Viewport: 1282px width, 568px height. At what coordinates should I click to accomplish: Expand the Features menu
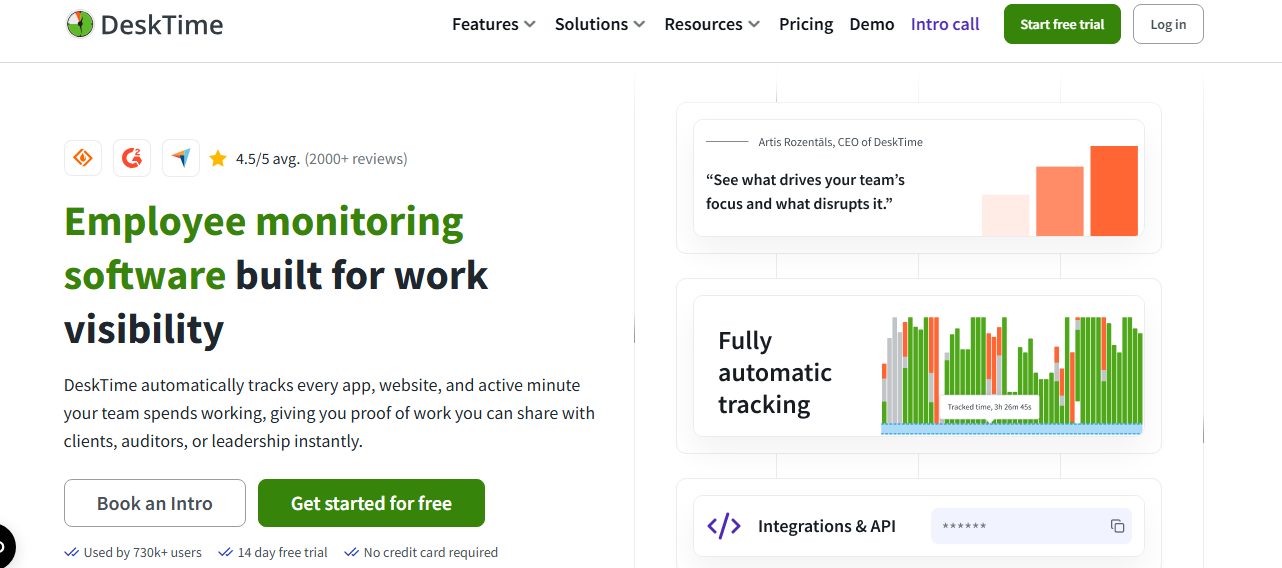494,24
